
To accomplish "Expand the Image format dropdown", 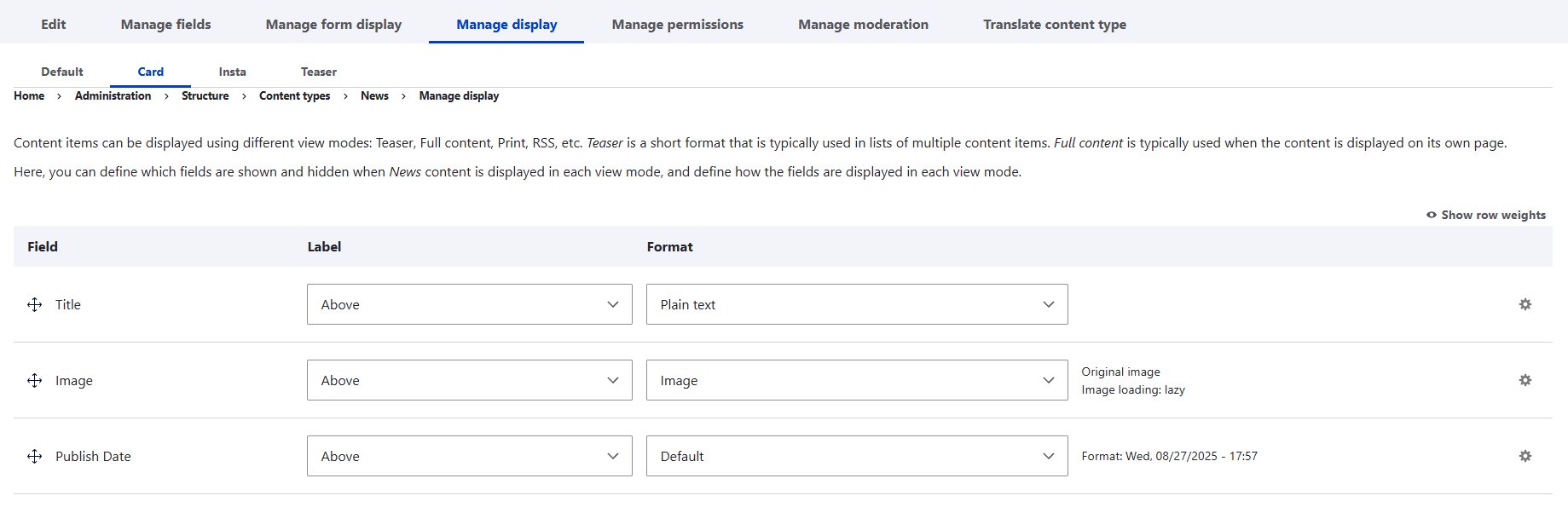I will coord(857,380).
